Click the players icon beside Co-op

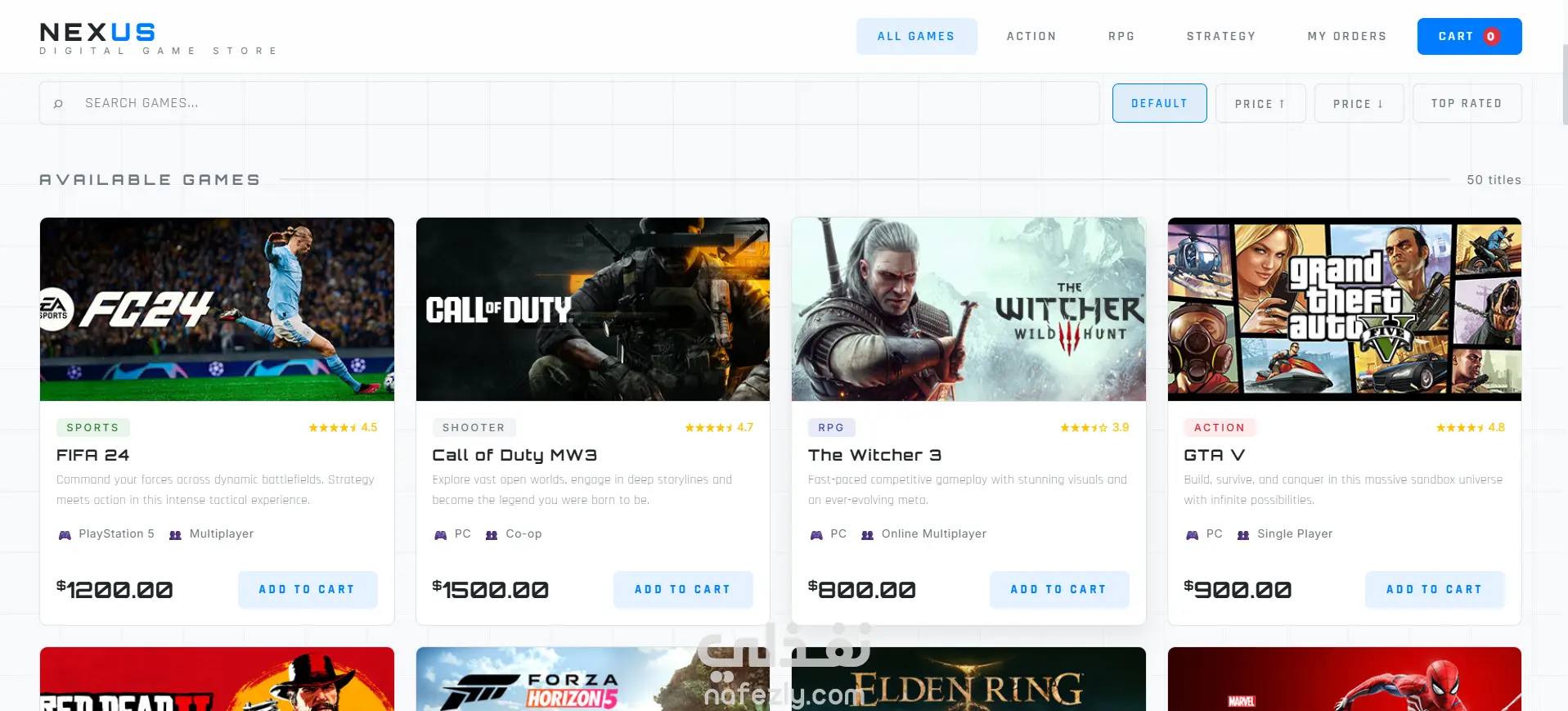(492, 535)
